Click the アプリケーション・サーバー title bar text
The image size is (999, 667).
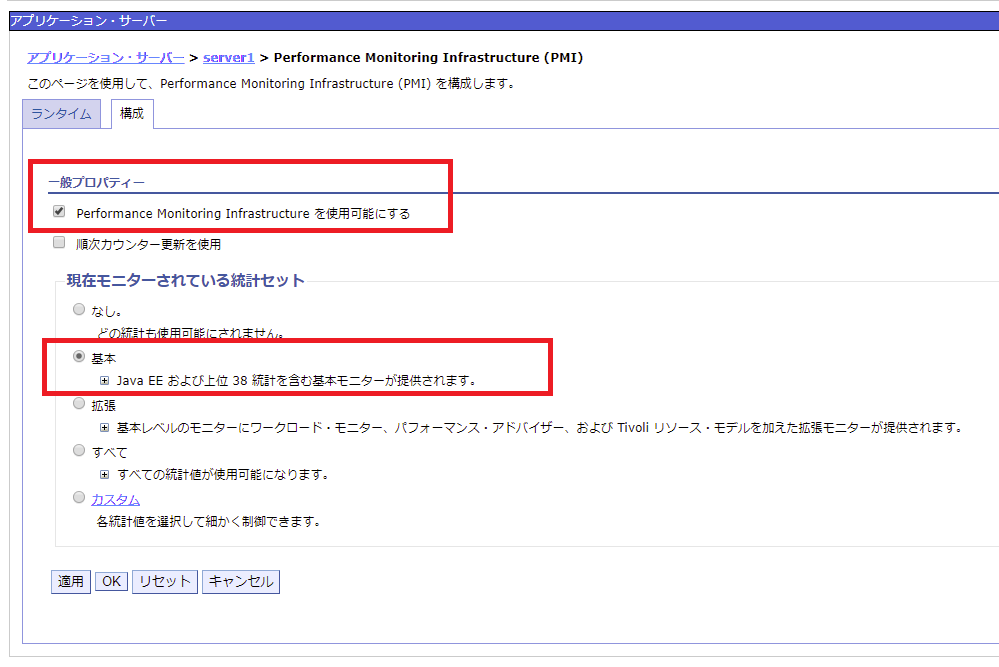pyautogui.click(x=89, y=21)
